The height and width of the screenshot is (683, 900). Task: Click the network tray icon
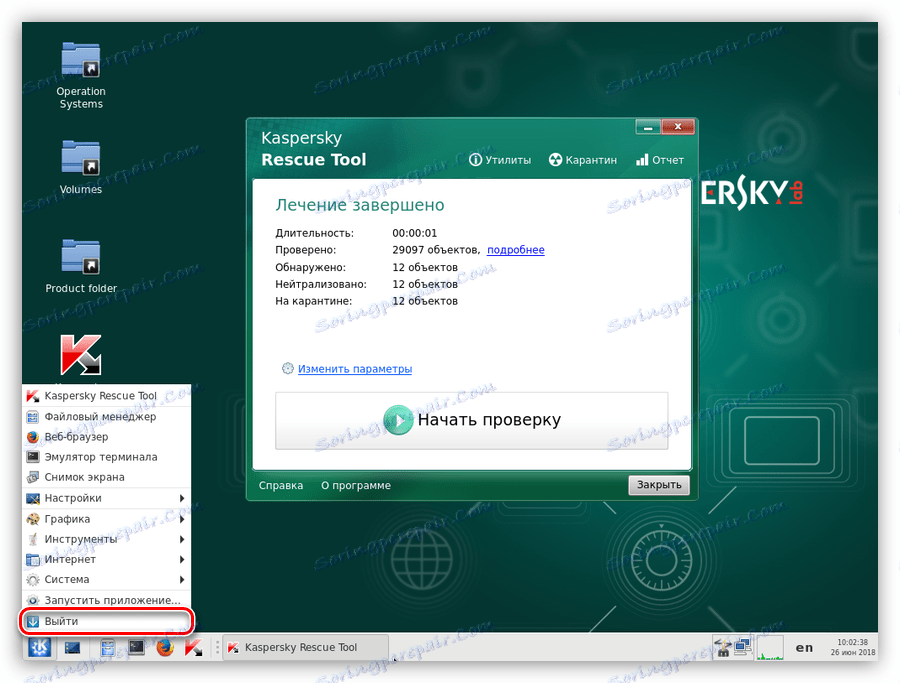(722, 648)
